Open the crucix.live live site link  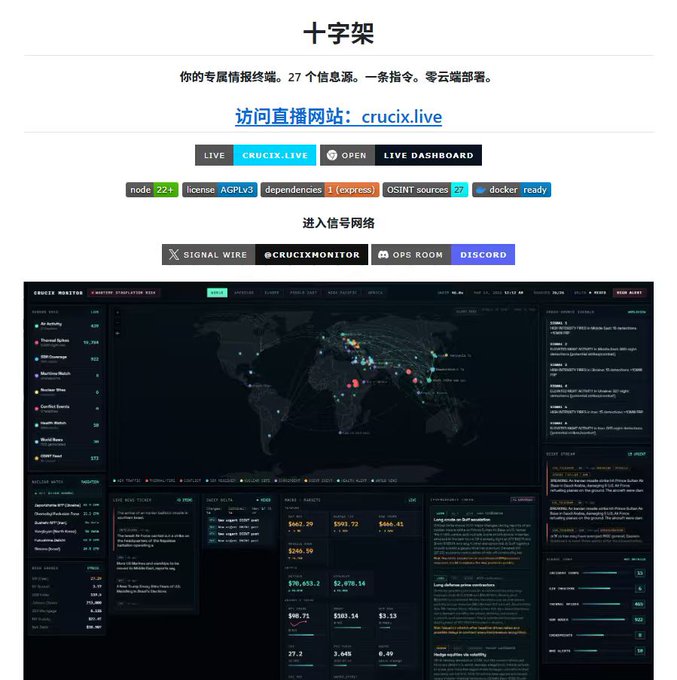pos(338,117)
